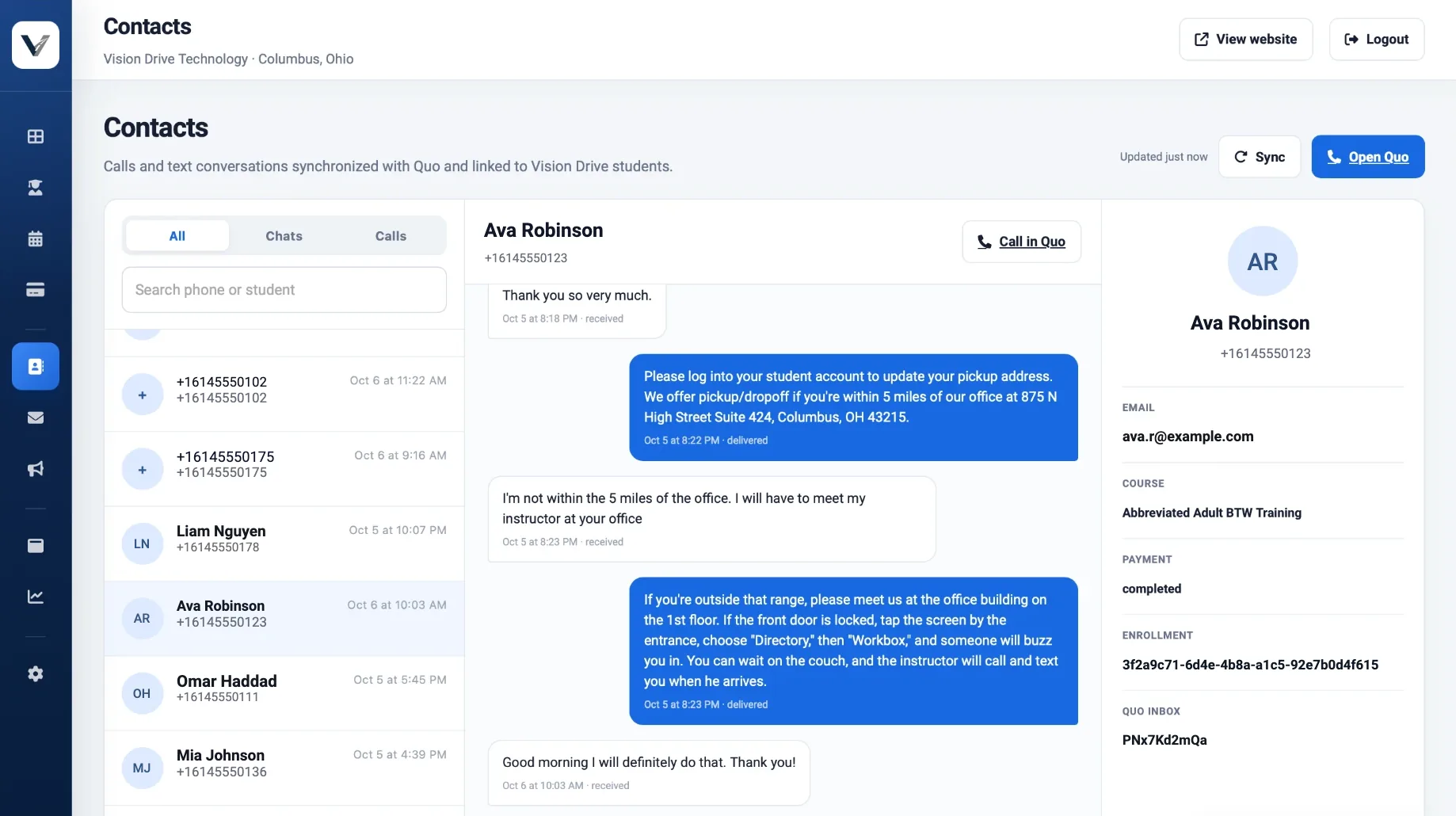Open the window panel icon in sidebar

tap(36, 546)
